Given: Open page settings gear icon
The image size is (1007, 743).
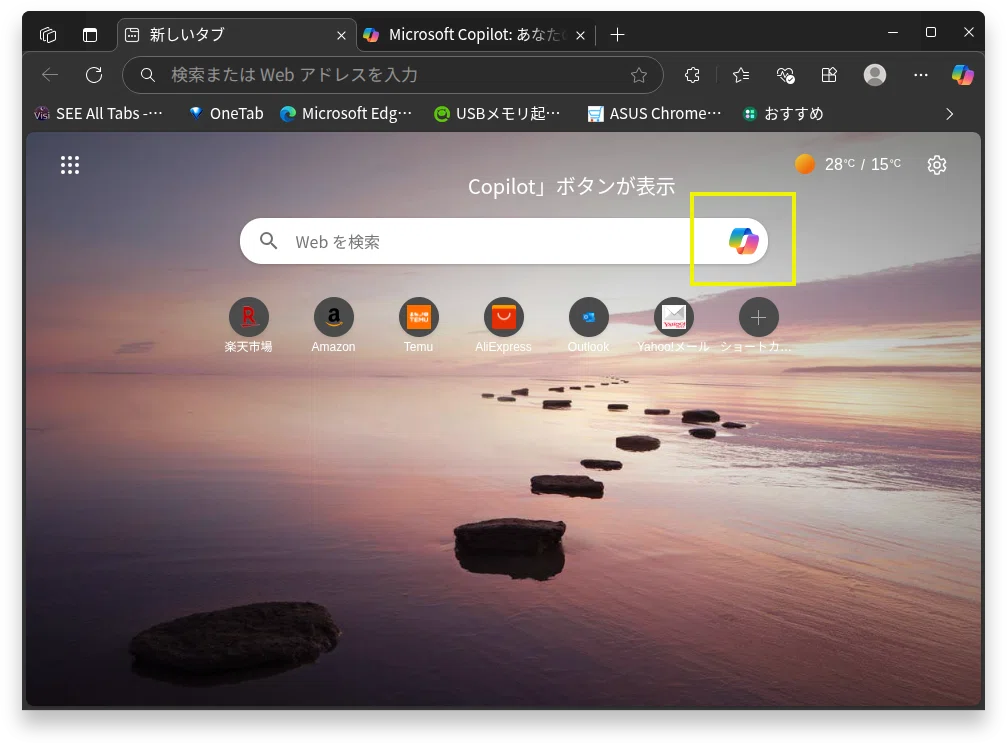Looking at the screenshot, I should 936,165.
